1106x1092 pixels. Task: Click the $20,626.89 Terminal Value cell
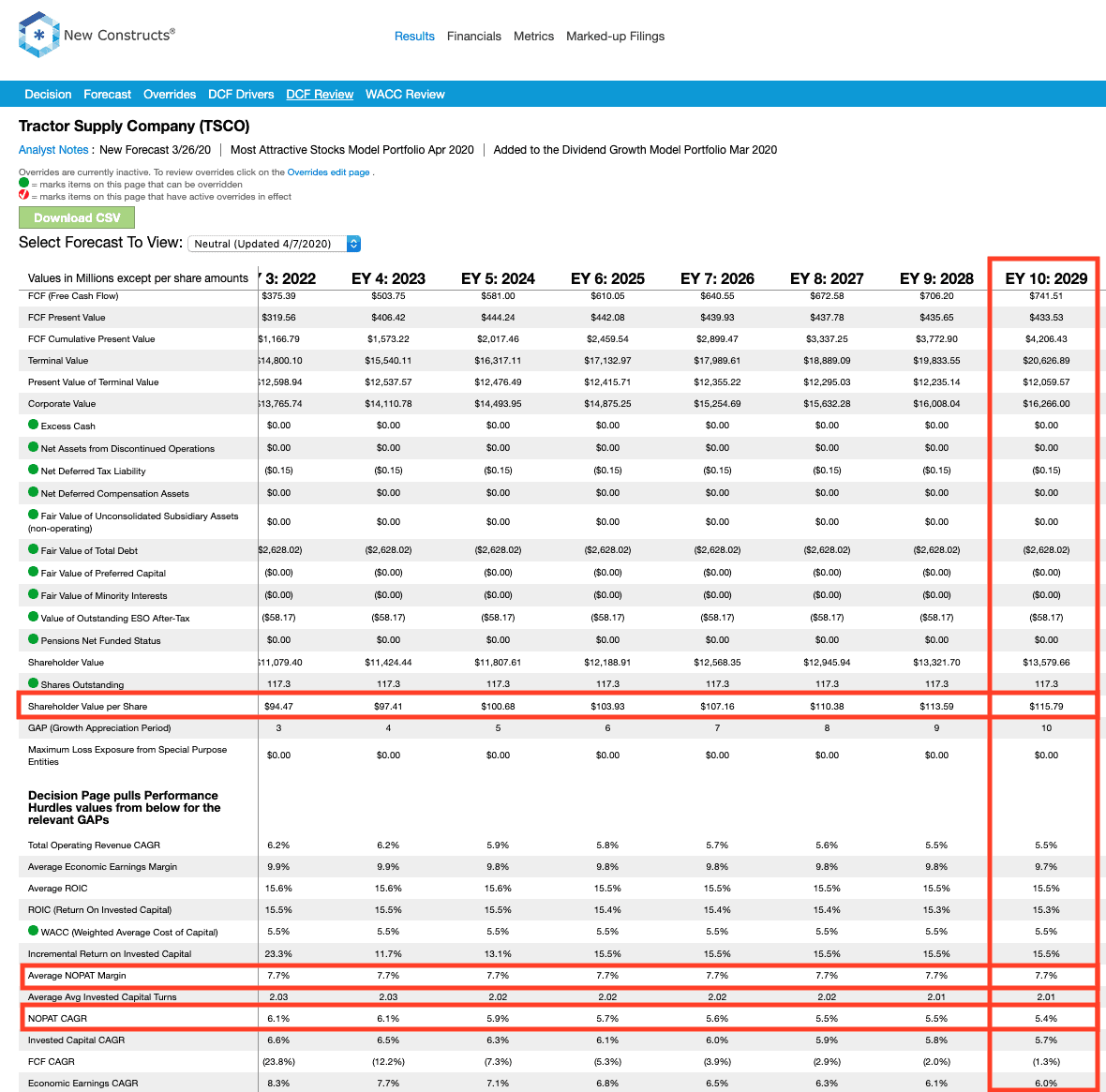[1046, 361]
